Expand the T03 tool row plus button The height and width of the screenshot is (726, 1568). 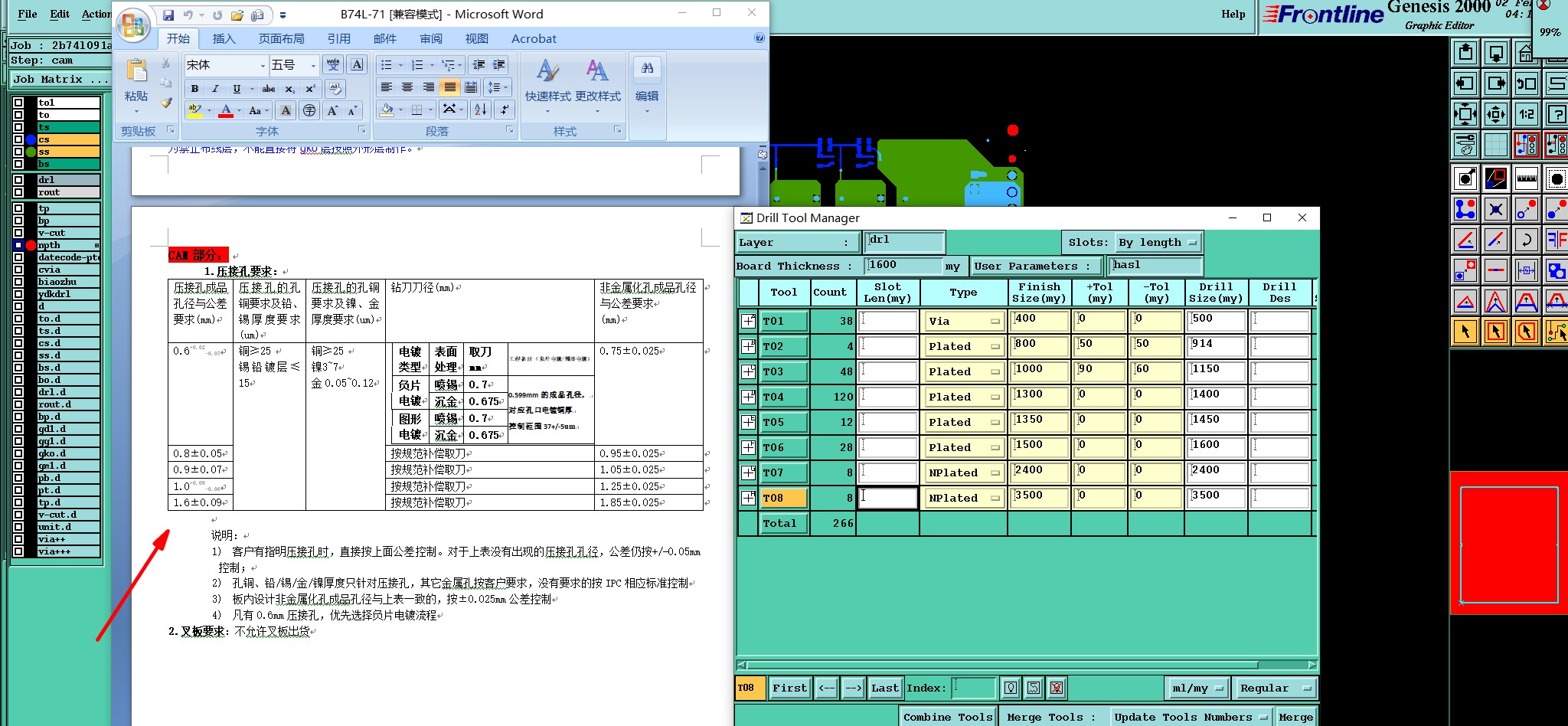point(748,371)
